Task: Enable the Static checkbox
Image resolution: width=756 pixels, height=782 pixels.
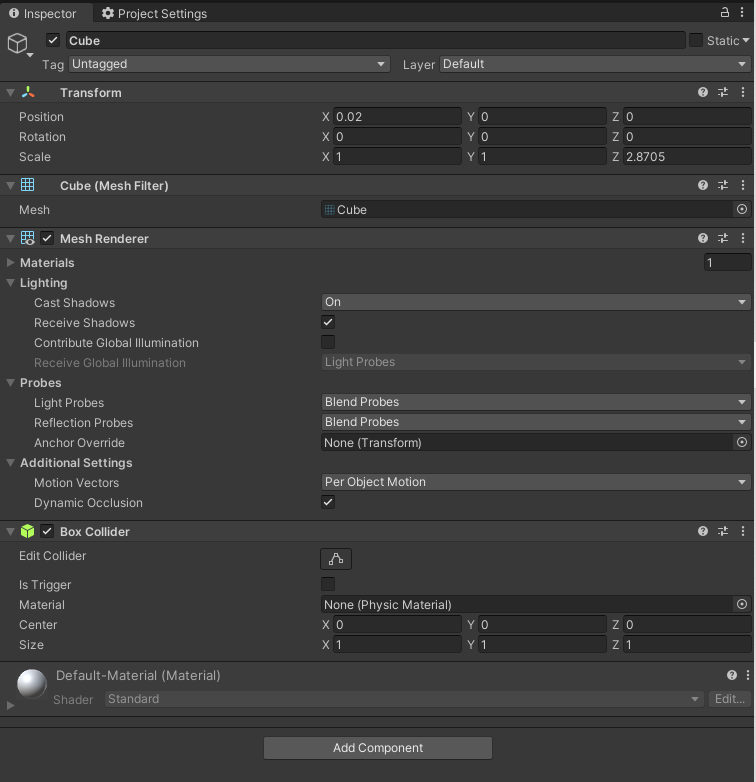Action: [696, 40]
